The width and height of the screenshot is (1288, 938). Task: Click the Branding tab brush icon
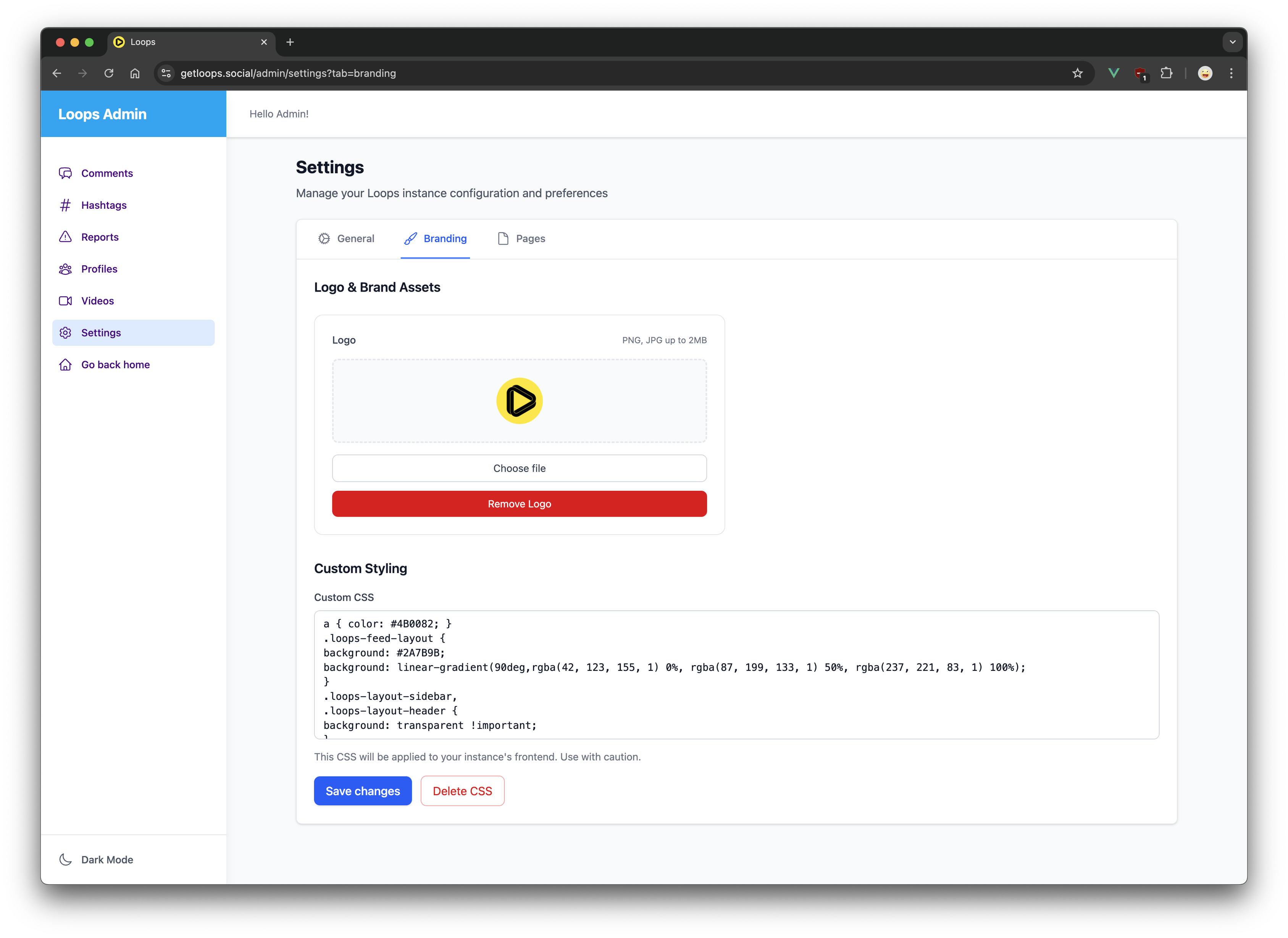click(x=411, y=239)
